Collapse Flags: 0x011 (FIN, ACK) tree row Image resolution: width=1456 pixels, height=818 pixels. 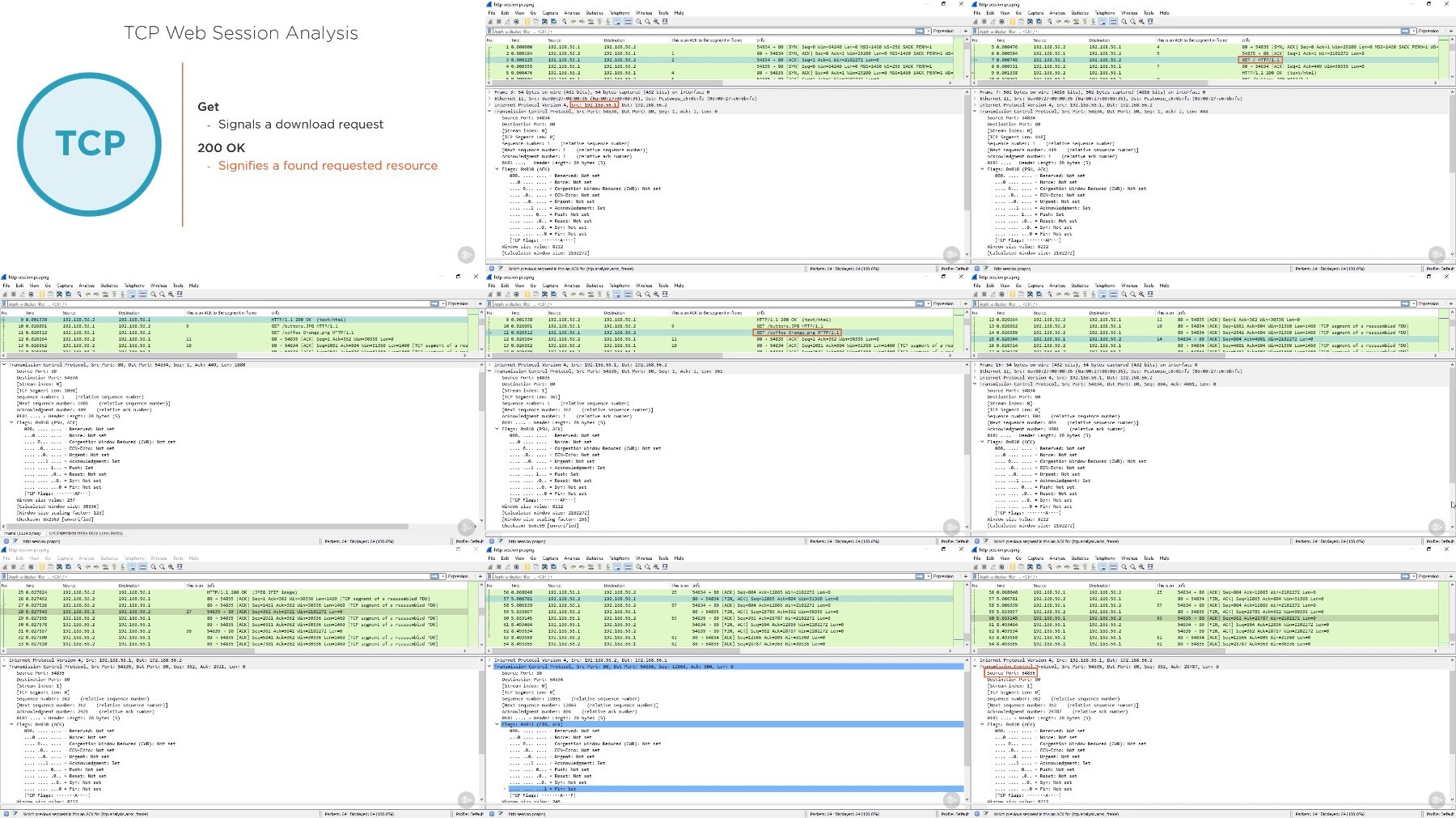(x=497, y=724)
